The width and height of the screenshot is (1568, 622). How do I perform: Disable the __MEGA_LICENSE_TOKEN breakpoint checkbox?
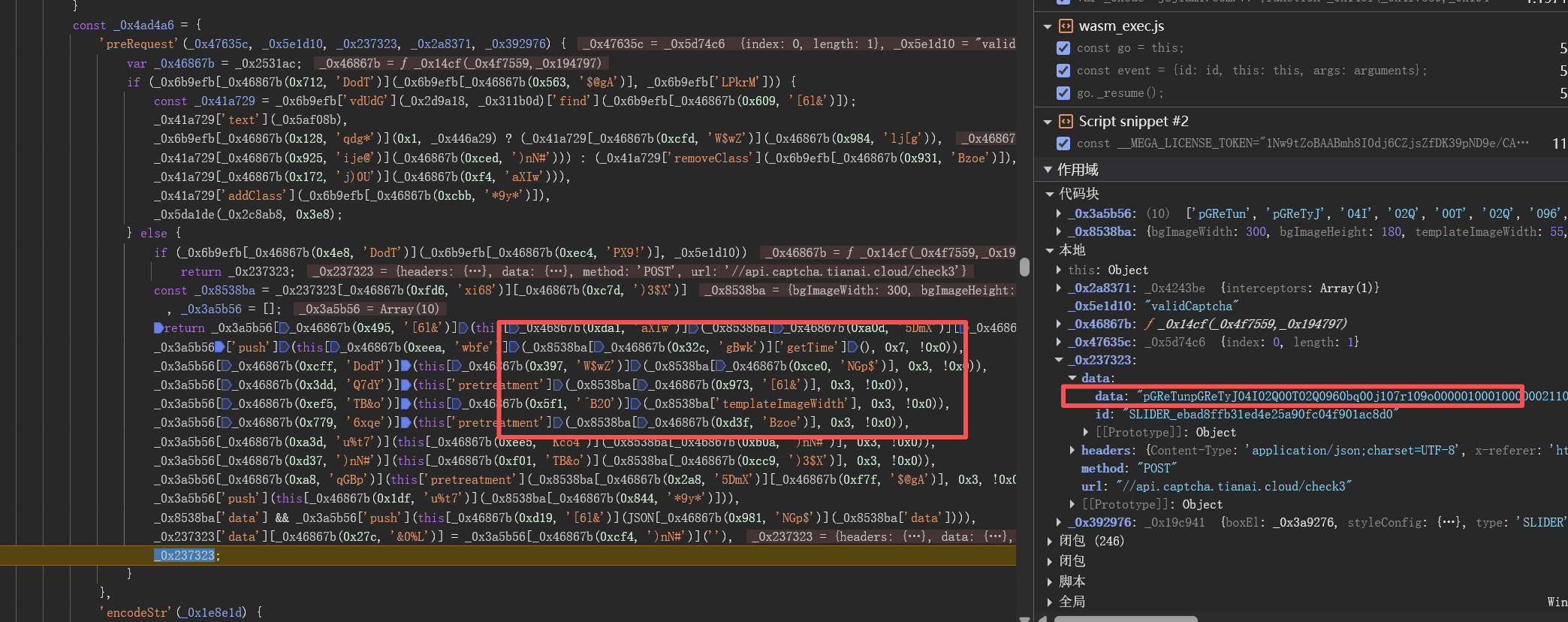coord(1063,143)
